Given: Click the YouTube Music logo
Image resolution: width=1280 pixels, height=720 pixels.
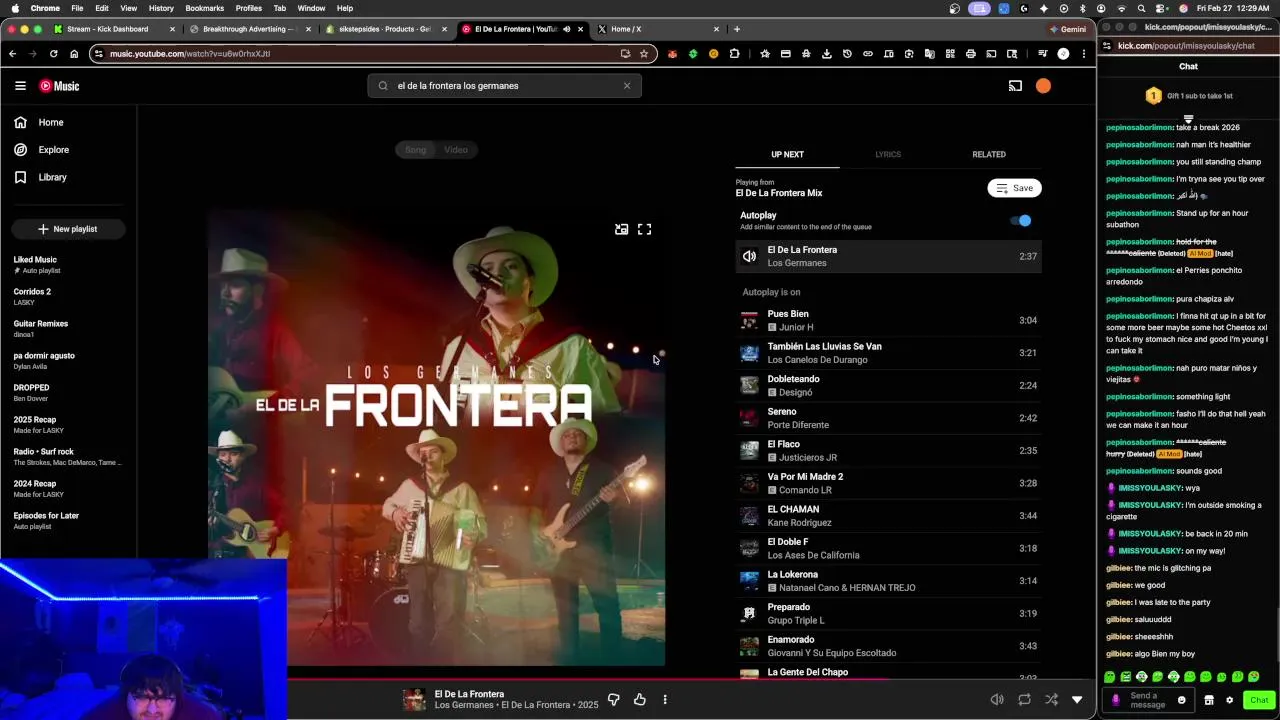Looking at the screenshot, I should (59, 86).
